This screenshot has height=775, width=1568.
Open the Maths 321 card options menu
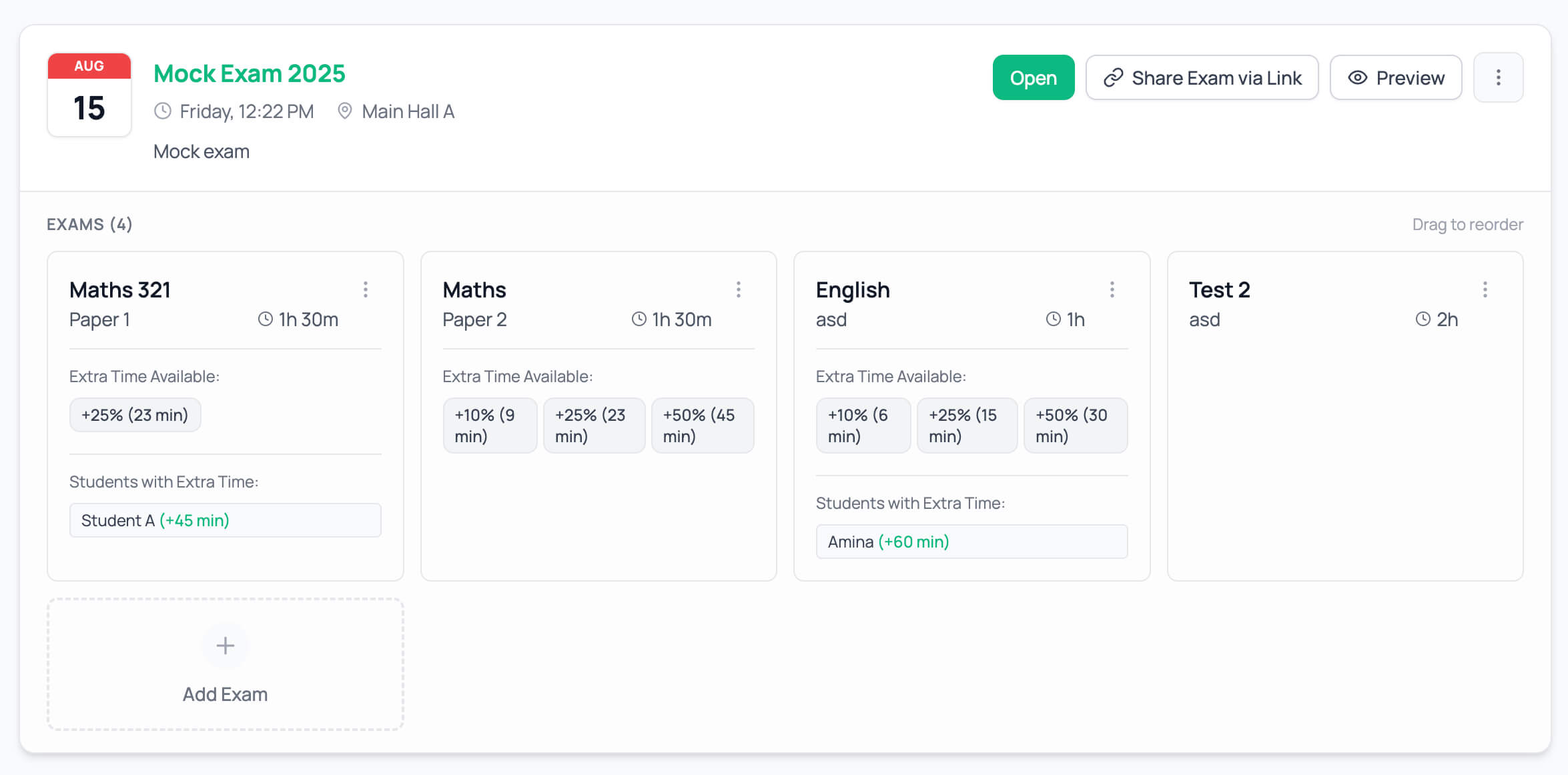click(365, 289)
